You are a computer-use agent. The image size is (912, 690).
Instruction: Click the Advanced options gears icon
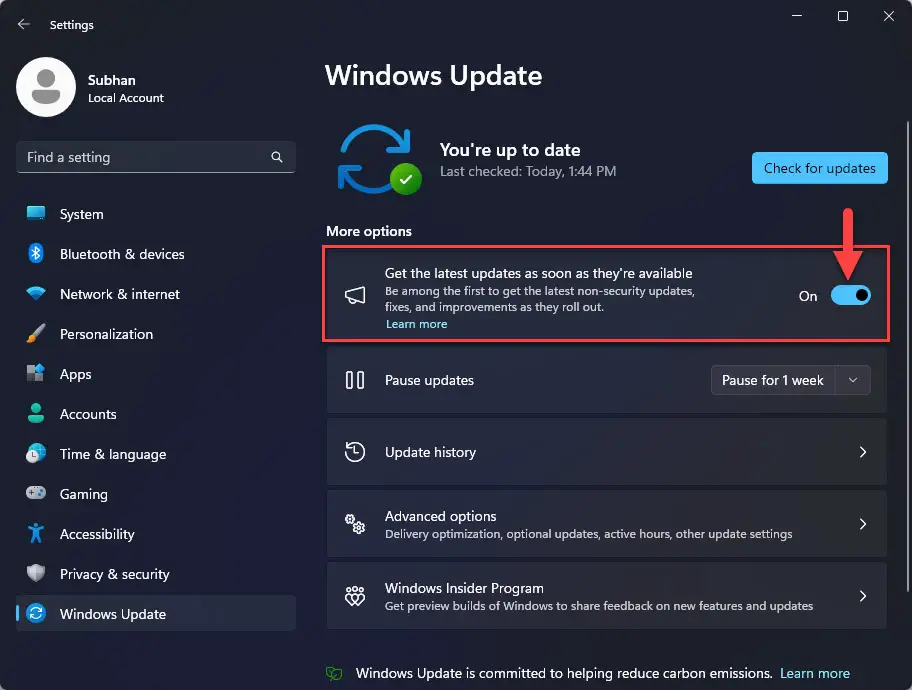[x=355, y=524]
